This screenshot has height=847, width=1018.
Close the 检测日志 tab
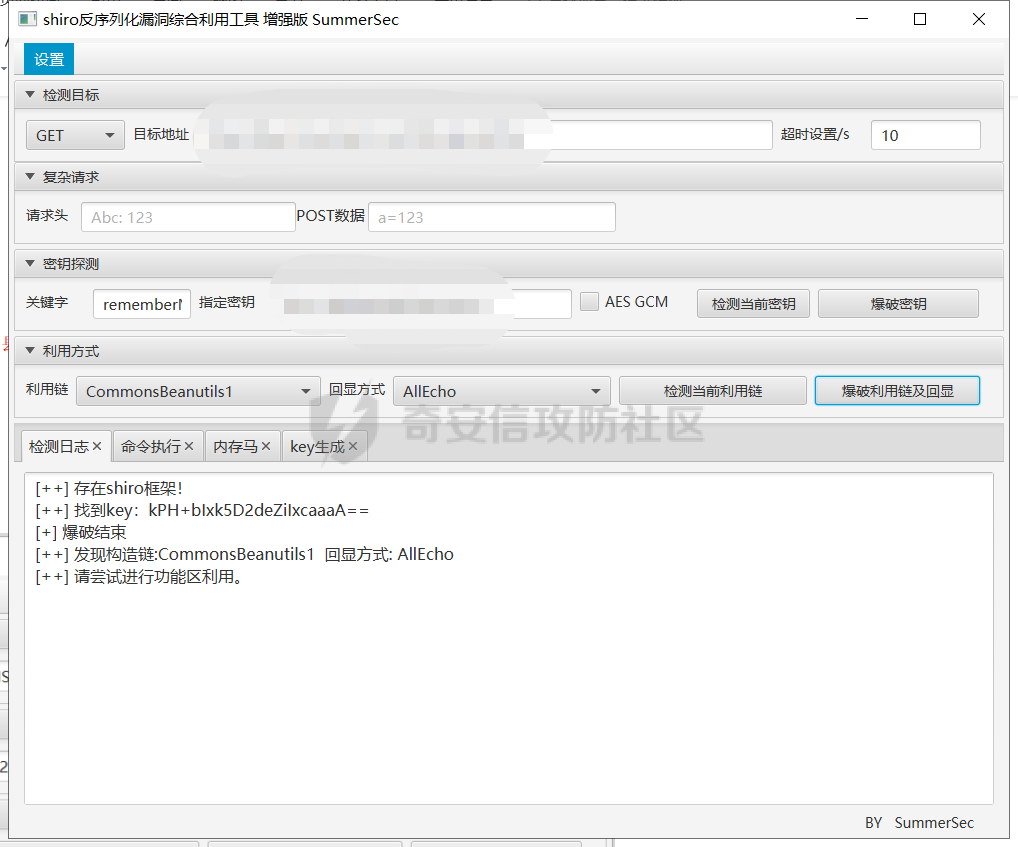(97, 446)
